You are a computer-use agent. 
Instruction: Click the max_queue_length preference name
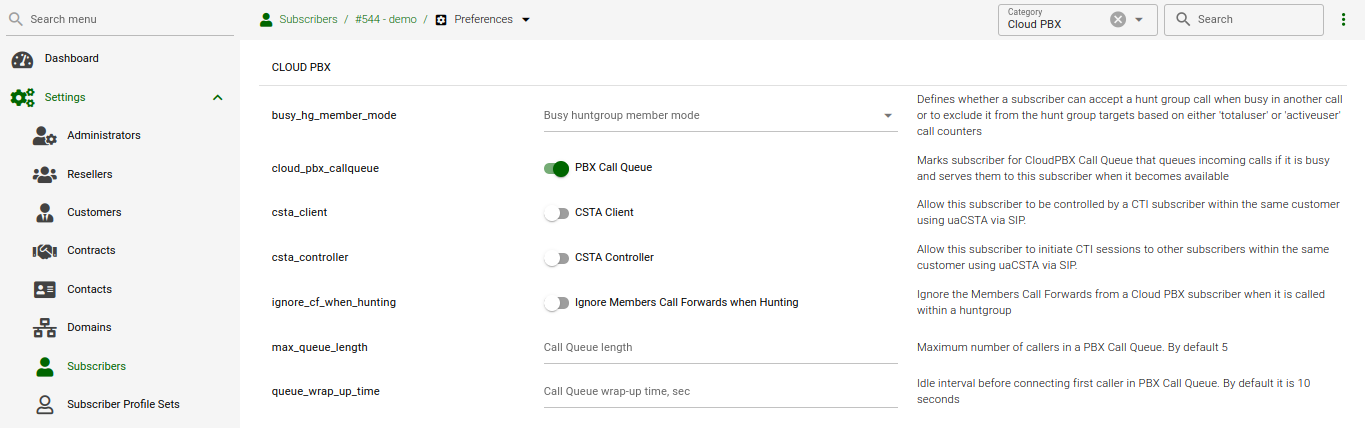(320, 348)
